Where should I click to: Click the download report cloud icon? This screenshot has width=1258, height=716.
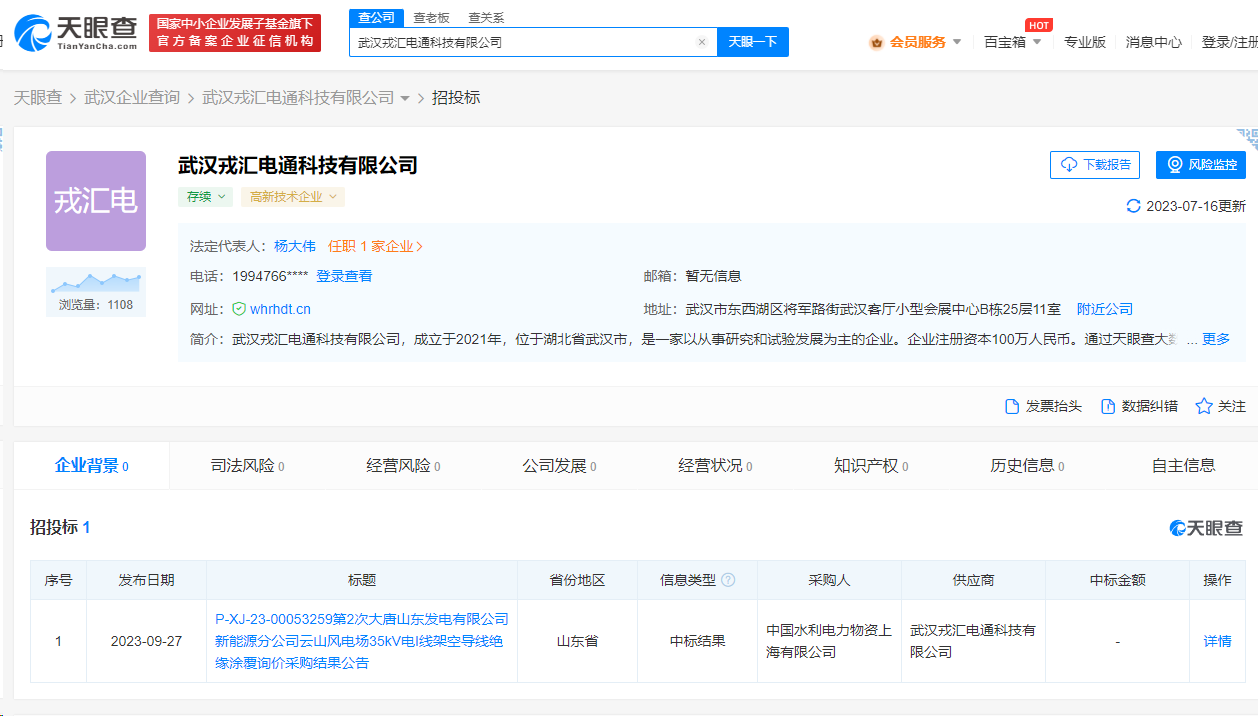click(x=1069, y=165)
